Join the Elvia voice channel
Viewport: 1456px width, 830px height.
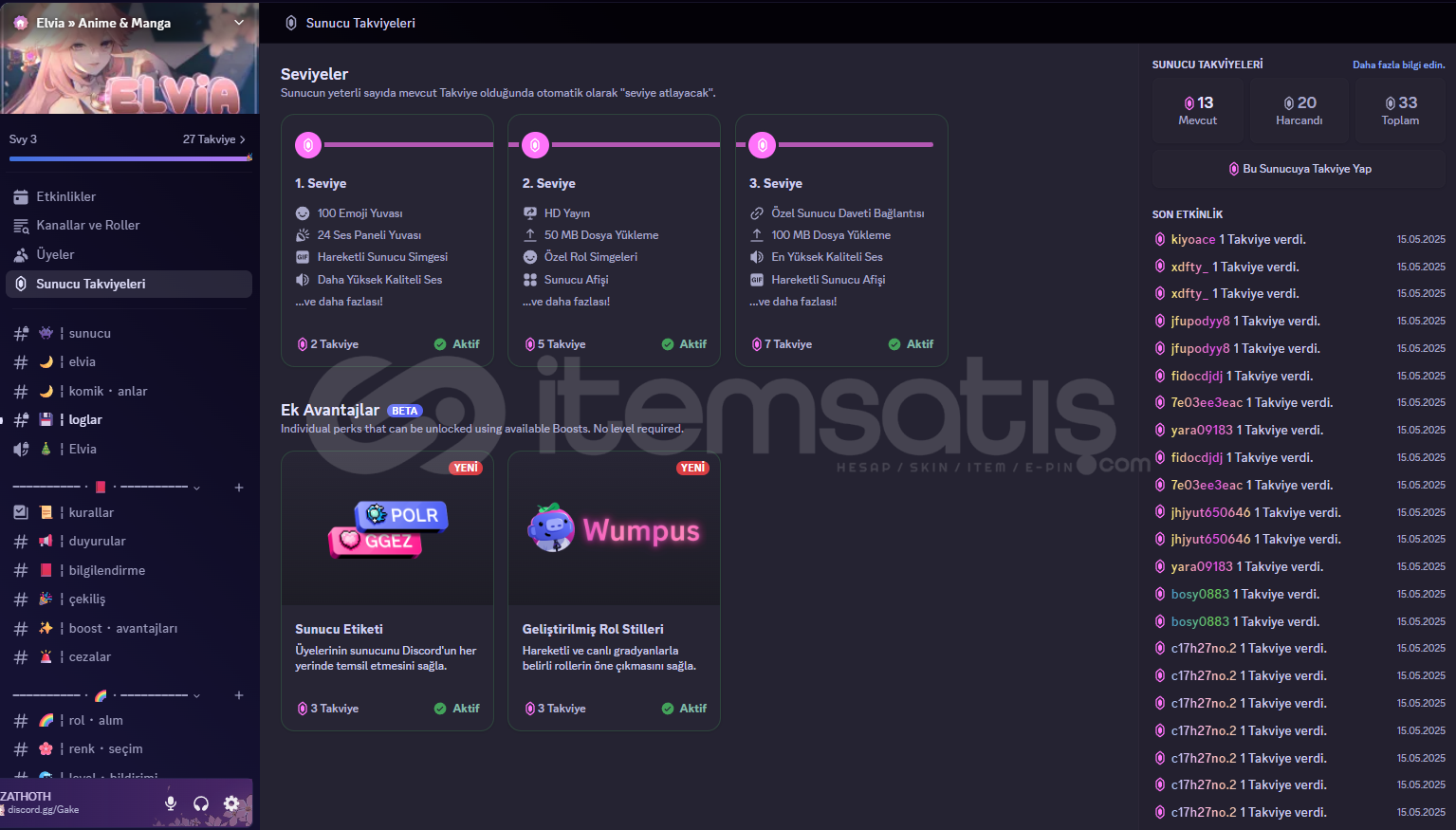129,449
